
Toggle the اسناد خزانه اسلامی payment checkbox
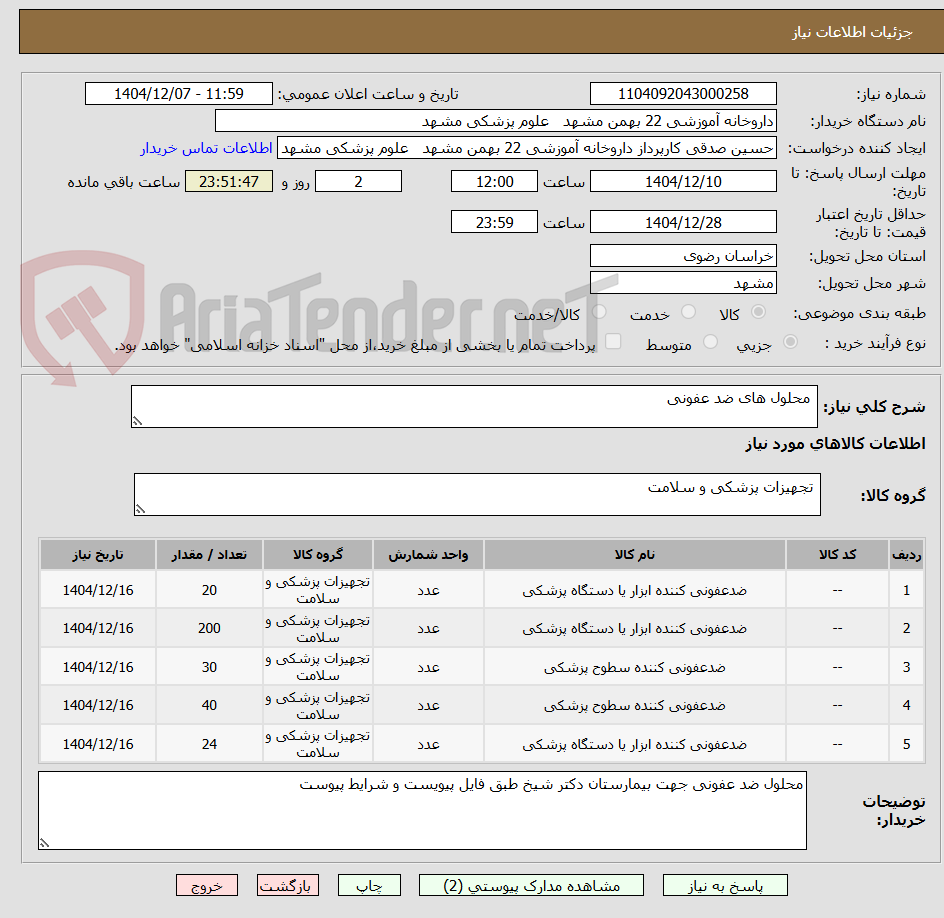click(x=613, y=341)
